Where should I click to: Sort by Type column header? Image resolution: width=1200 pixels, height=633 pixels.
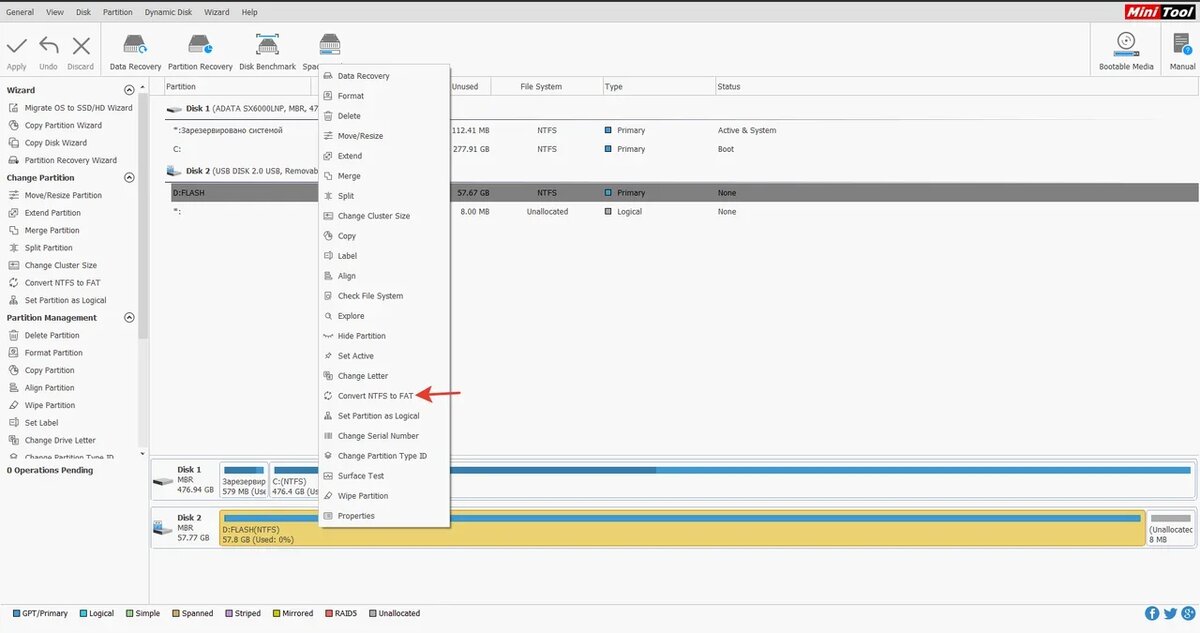tap(614, 87)
